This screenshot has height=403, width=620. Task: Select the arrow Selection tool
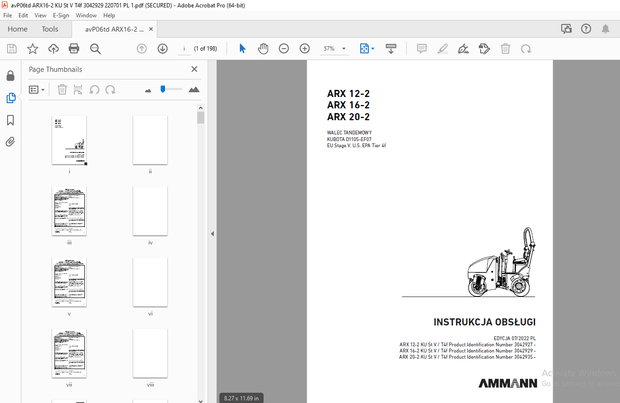242,49
